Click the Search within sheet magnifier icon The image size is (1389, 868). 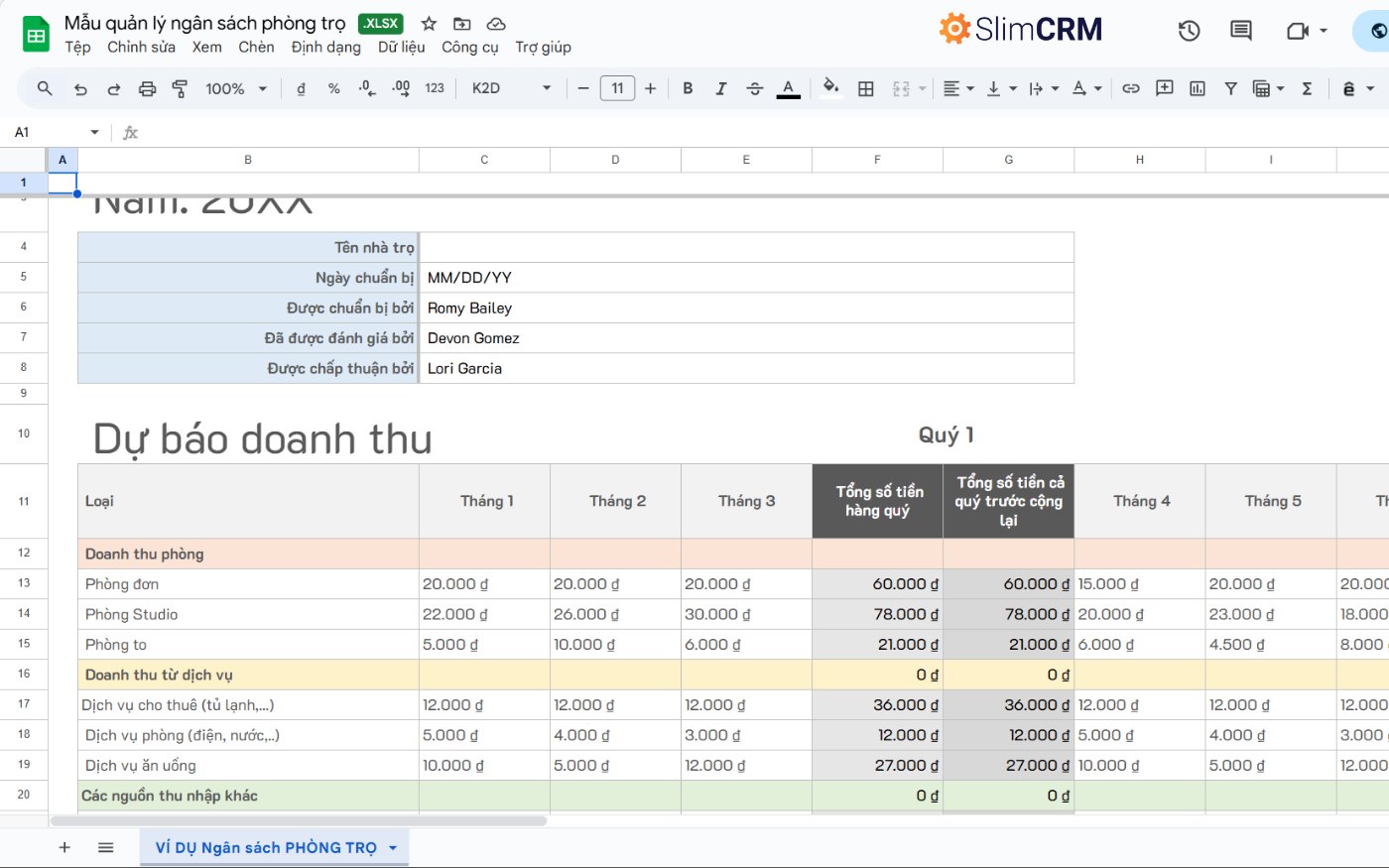click(44, 88)
